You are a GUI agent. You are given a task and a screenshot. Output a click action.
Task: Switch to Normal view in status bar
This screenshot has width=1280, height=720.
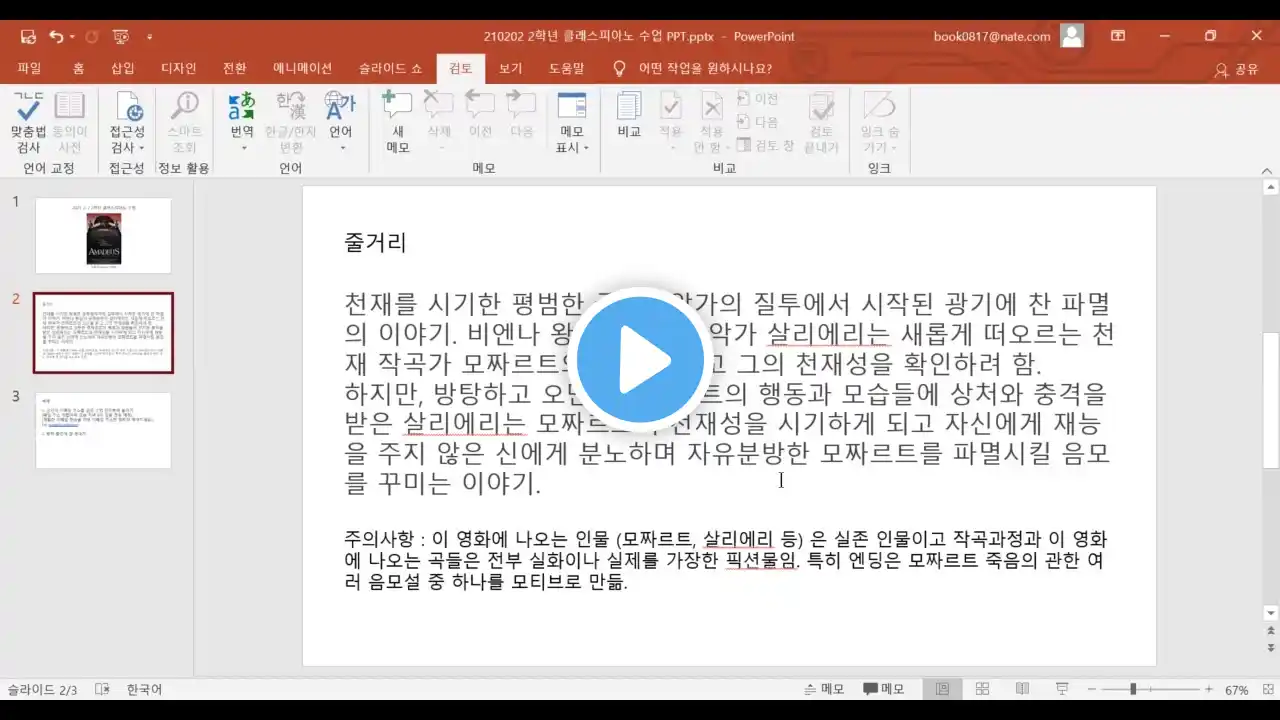[942, 689]
